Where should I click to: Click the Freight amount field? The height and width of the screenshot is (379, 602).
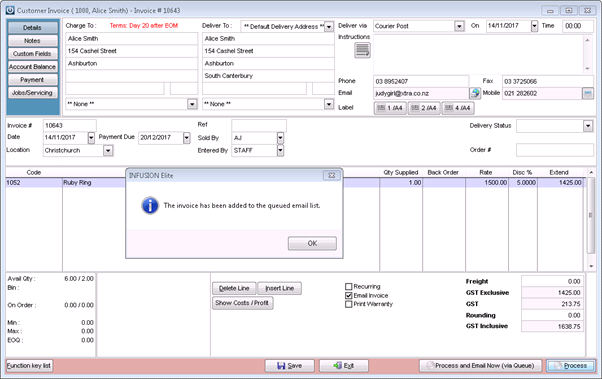552,281
